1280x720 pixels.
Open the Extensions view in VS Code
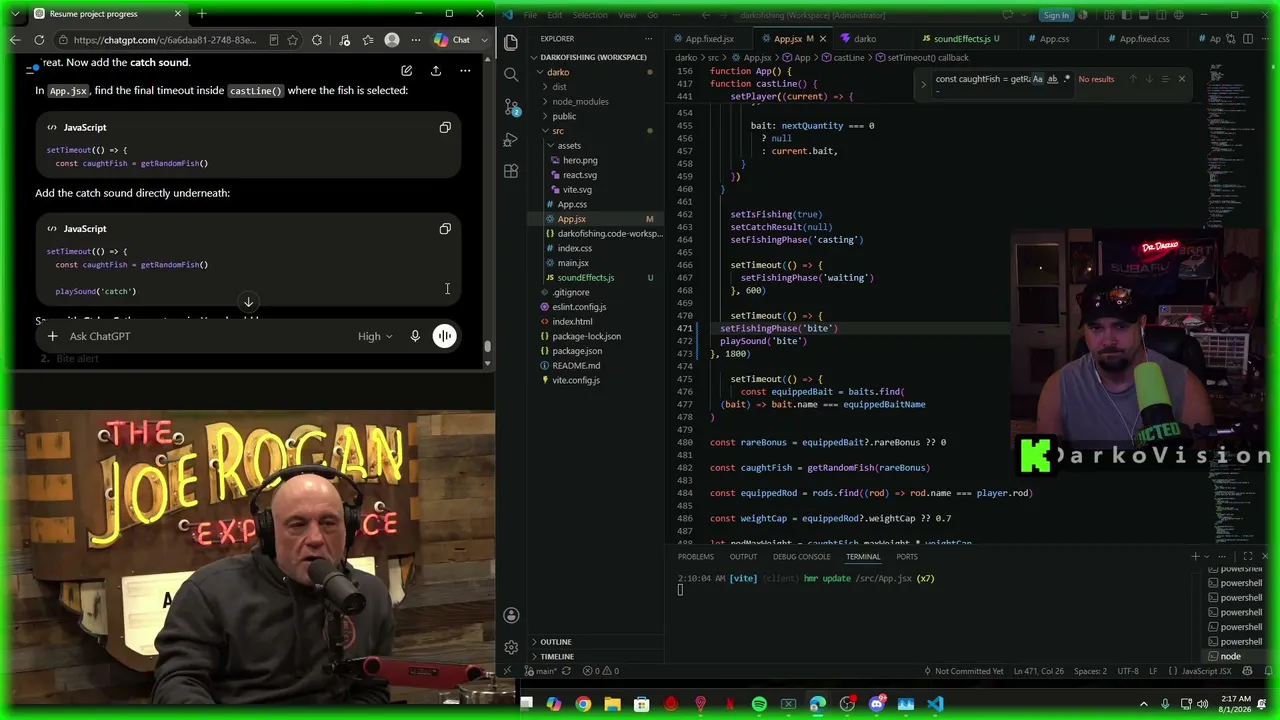pos(511,171)
